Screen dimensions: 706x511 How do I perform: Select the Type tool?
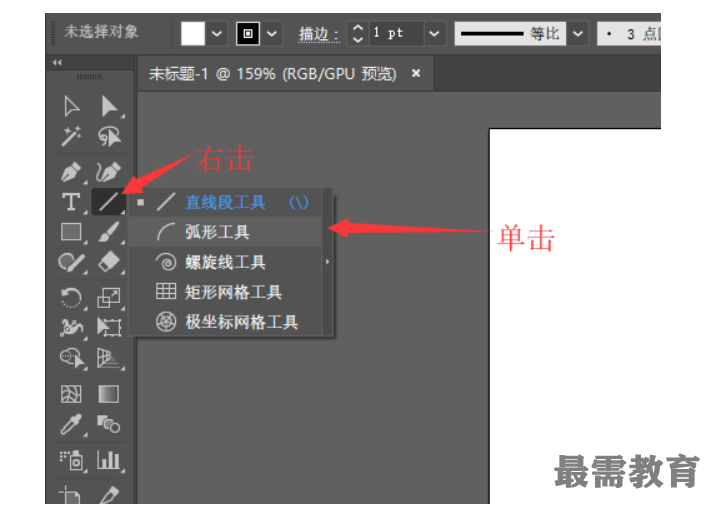tap(71, 202)
